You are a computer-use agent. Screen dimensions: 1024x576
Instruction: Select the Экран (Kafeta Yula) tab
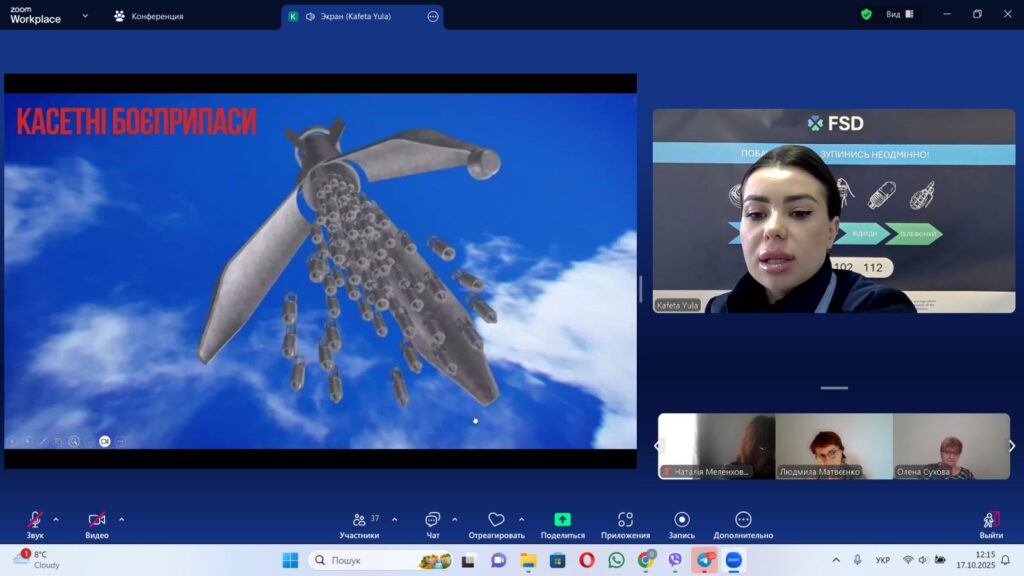point(355,16)
